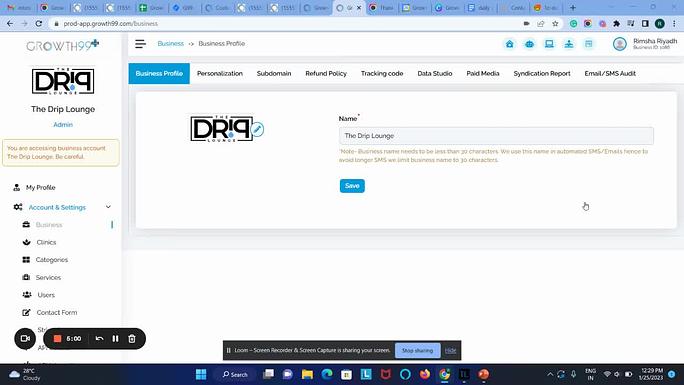Click the user avatar icon

[x=619, y=44]
